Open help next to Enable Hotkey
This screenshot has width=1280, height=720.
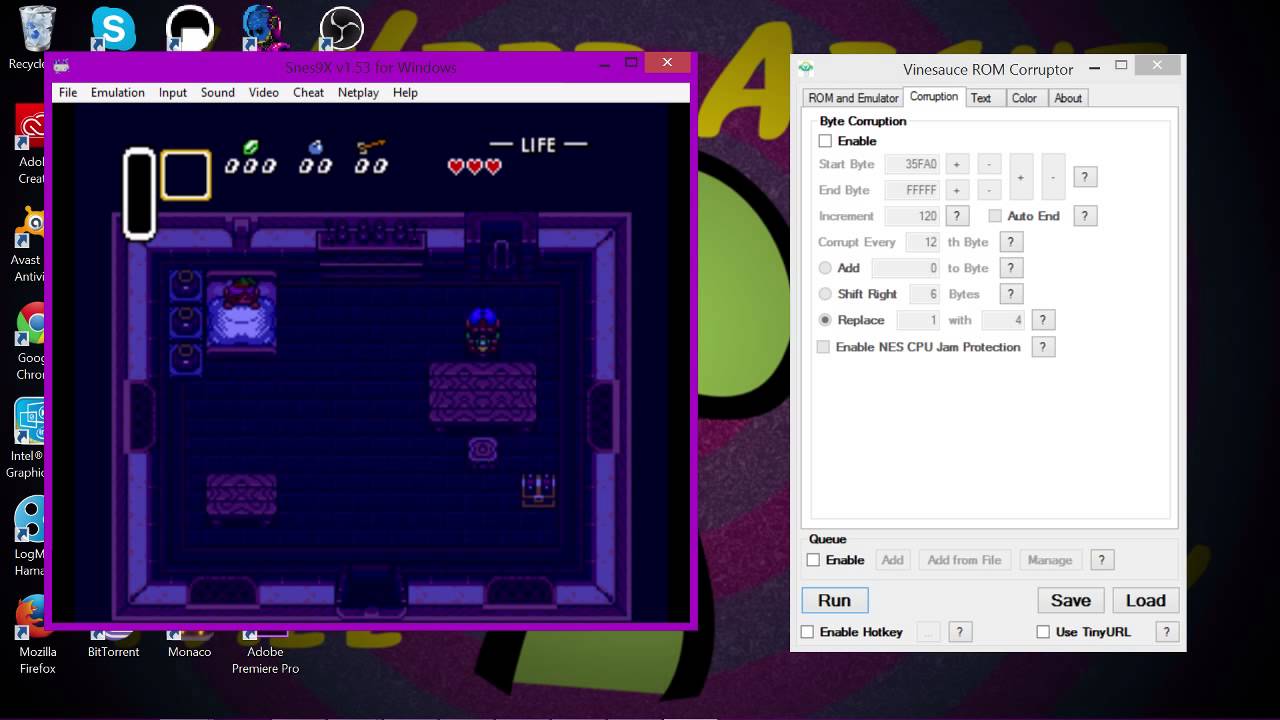pos(959,632)
